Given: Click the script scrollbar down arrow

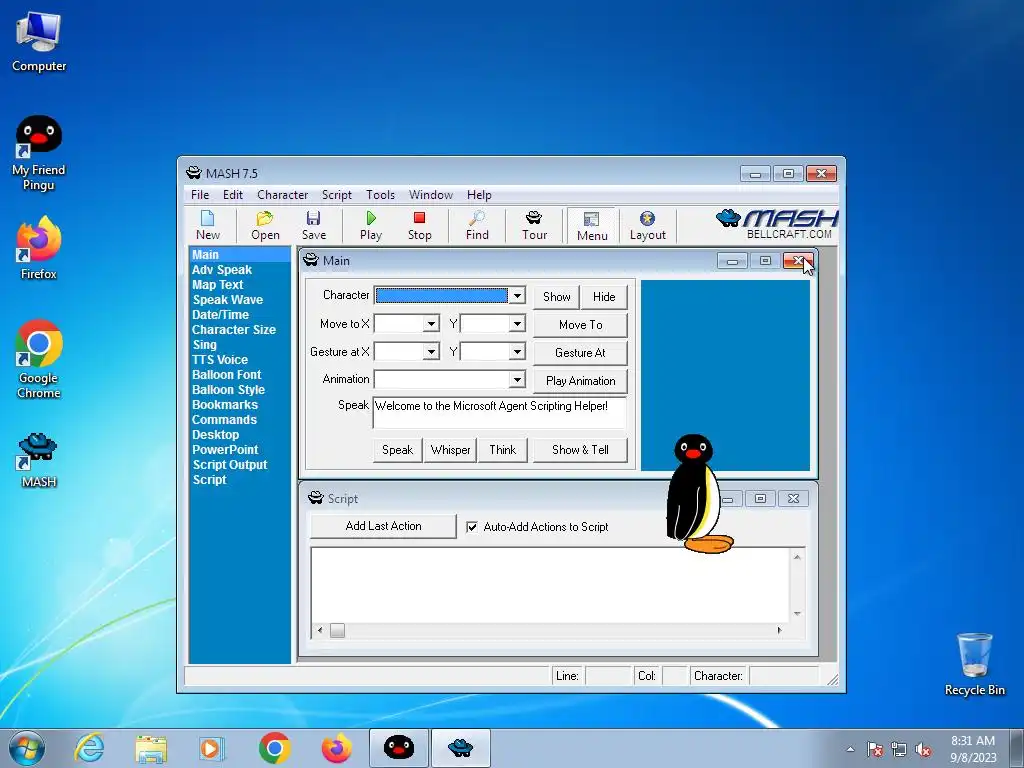Looking at the screenshot, I should tap(797, 614).
